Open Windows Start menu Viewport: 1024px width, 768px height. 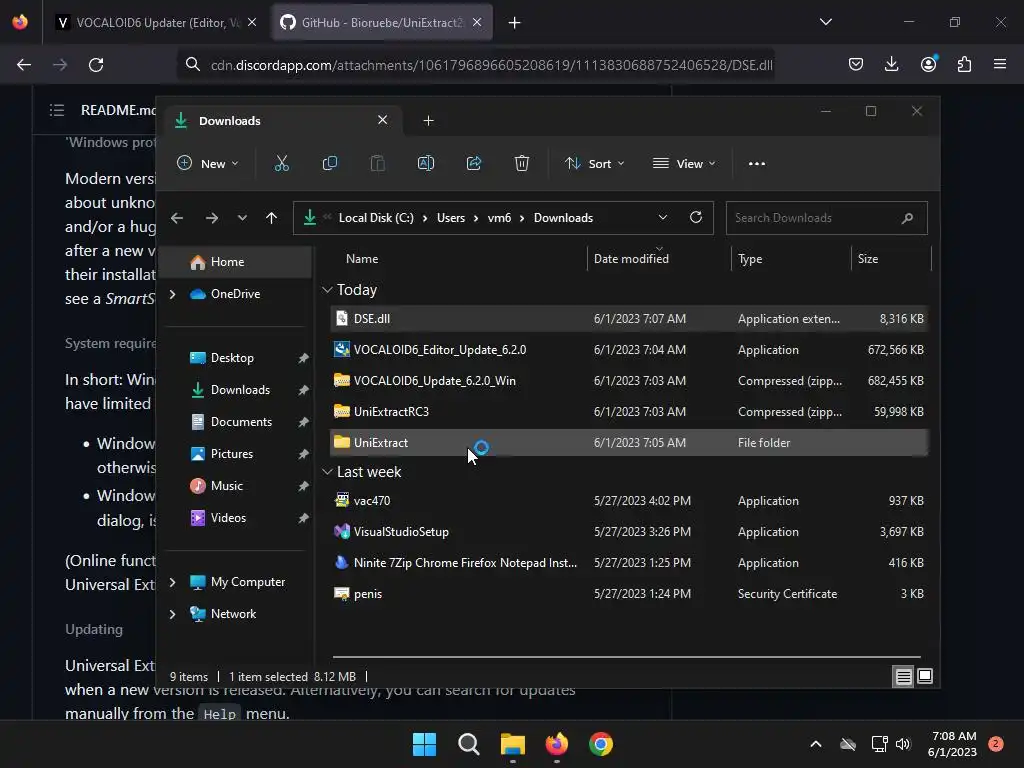coord(424,744)
